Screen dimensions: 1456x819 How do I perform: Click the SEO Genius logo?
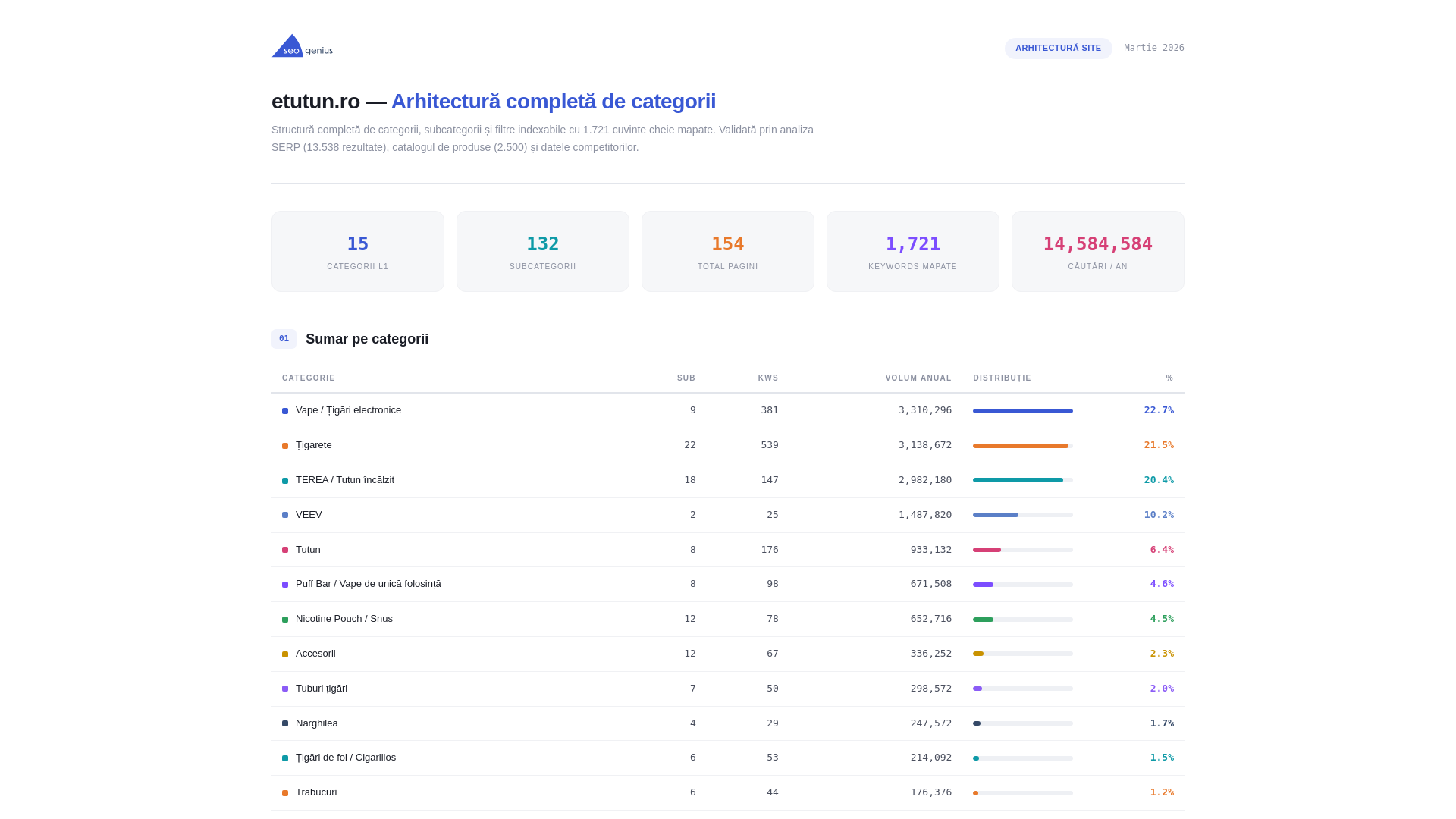click(302, 46)
